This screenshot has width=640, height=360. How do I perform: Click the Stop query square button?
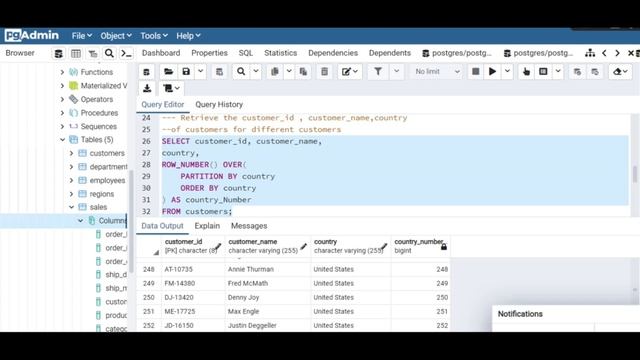pyautogui.click(x=476, y=72)
